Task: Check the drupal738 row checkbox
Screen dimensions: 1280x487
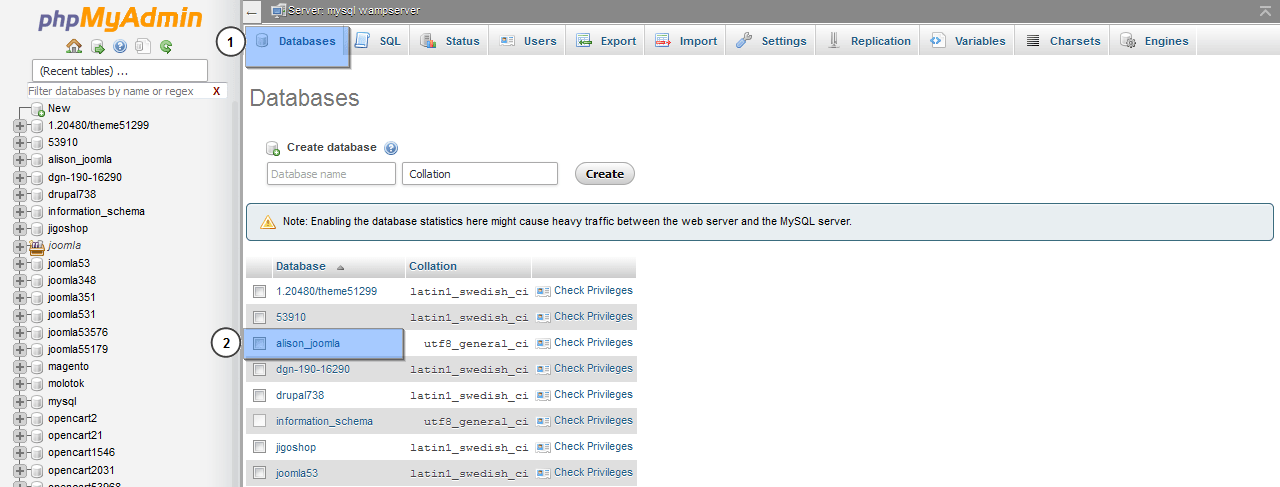Action: click(259, 395)
